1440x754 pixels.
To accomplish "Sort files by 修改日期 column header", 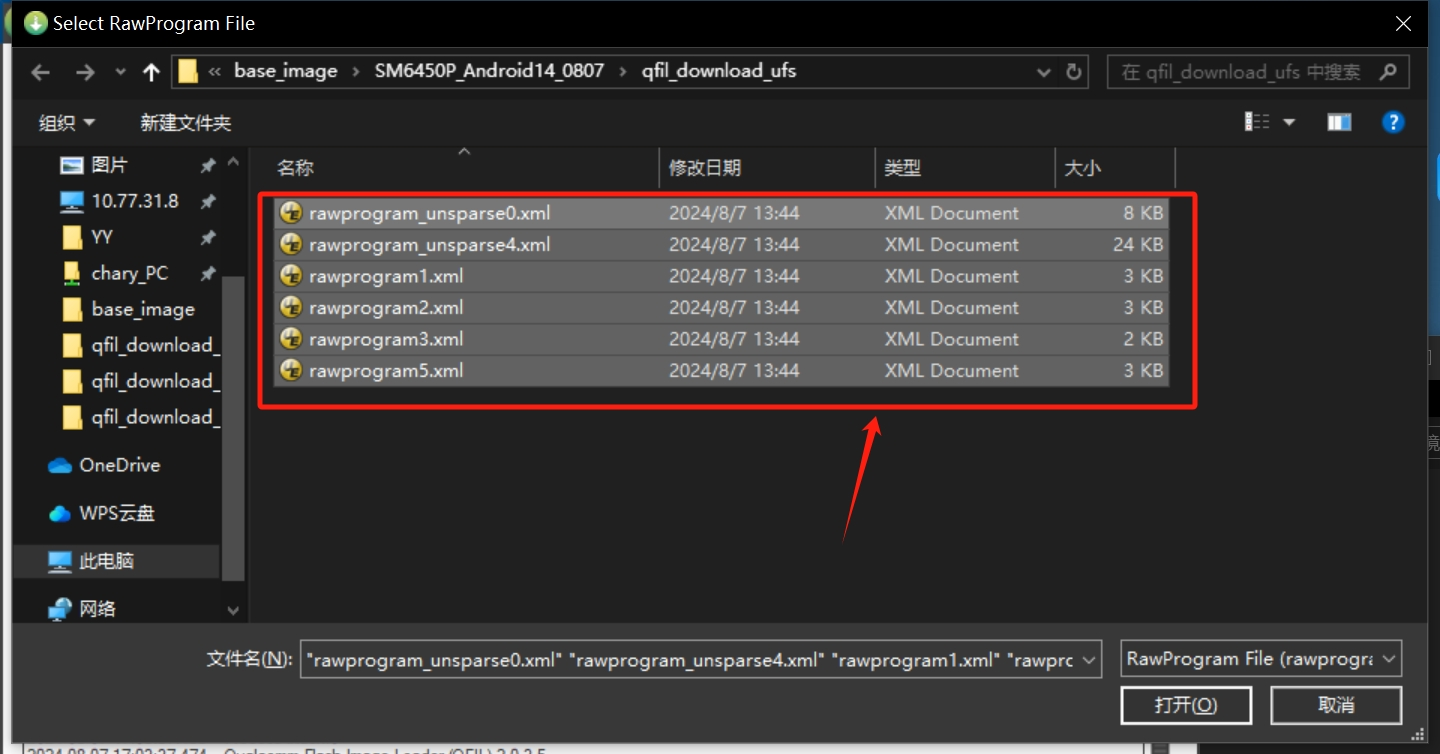I will point(705,168).
